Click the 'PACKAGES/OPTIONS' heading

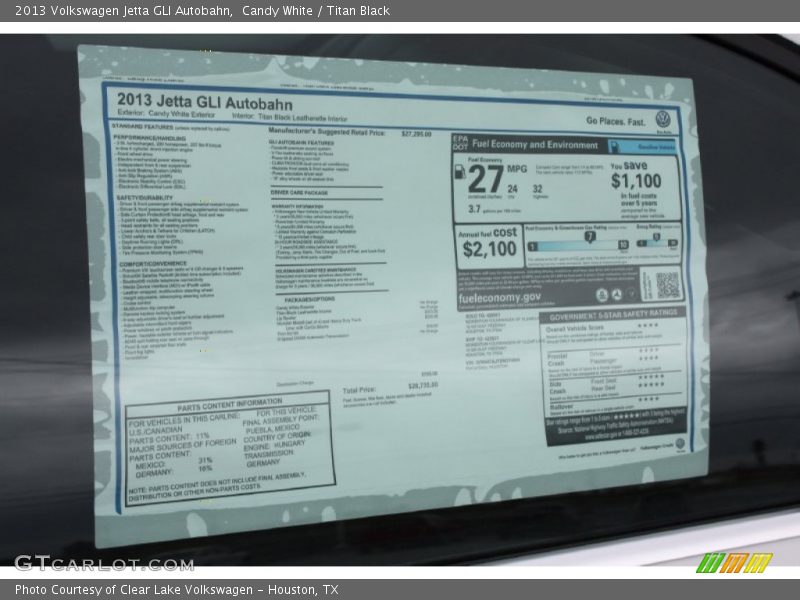310,299
